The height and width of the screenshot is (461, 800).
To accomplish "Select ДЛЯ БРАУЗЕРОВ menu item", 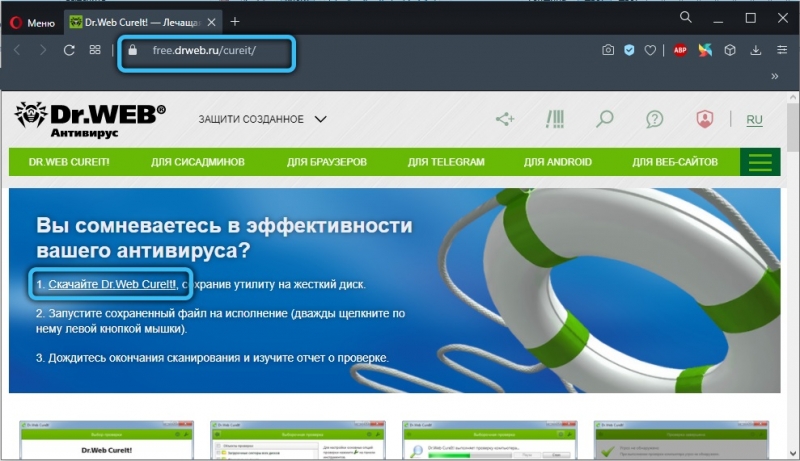I will click(327, 162).
